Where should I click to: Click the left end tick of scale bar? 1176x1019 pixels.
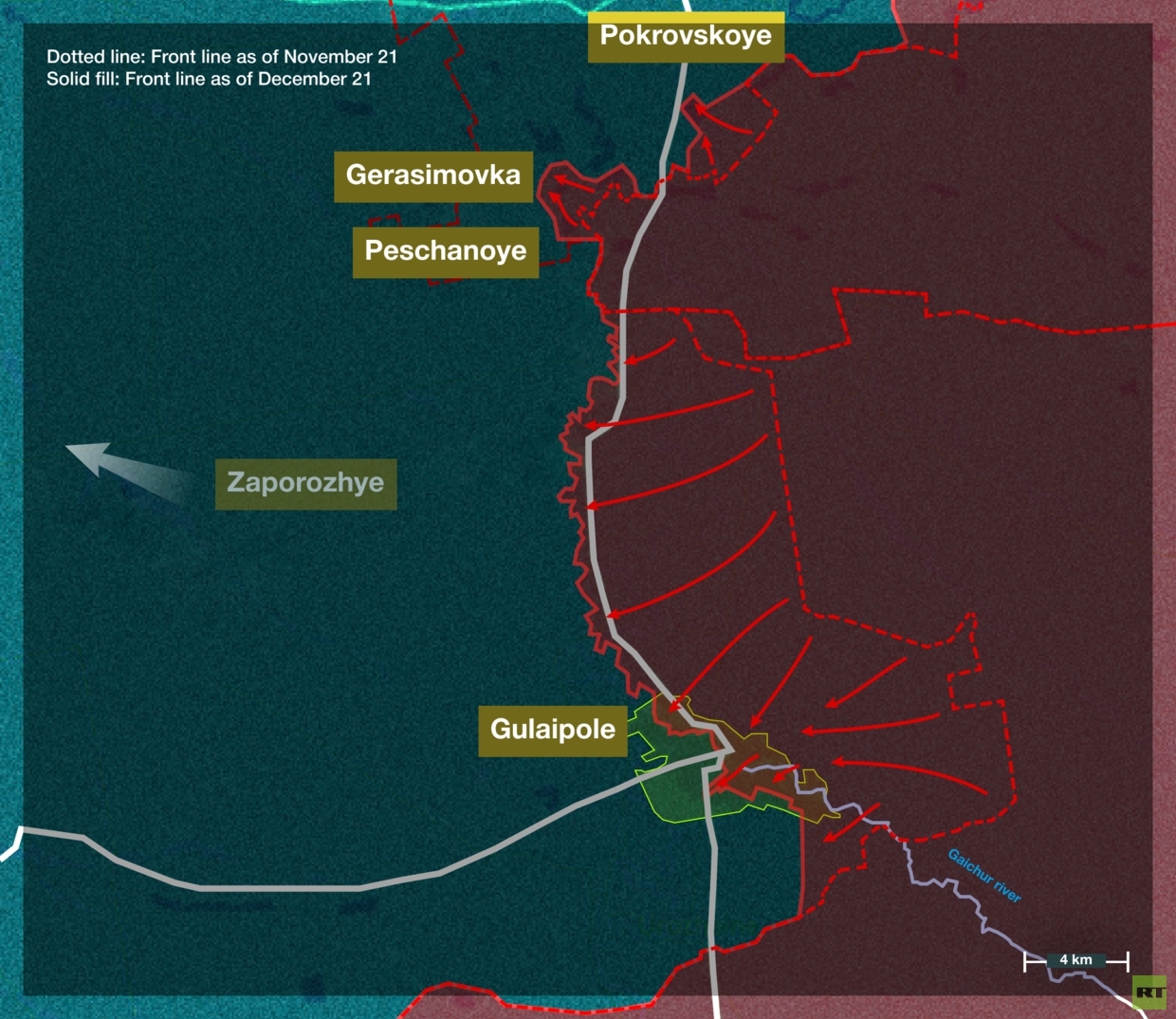(x=1025, y=962)
